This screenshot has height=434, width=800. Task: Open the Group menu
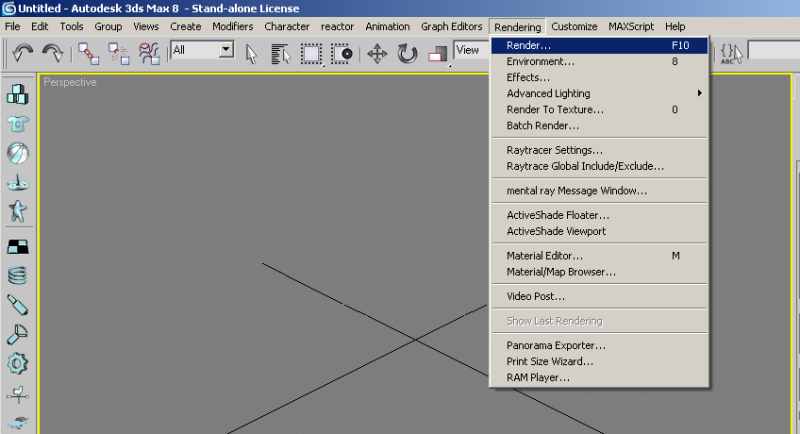[108, 27]
